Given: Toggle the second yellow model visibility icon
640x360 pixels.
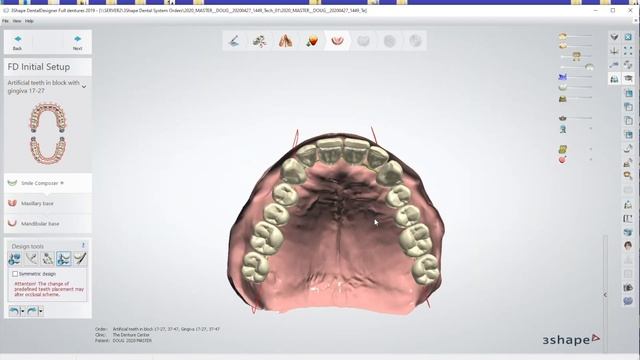Looking at the screenshot, I should point(563,46).
